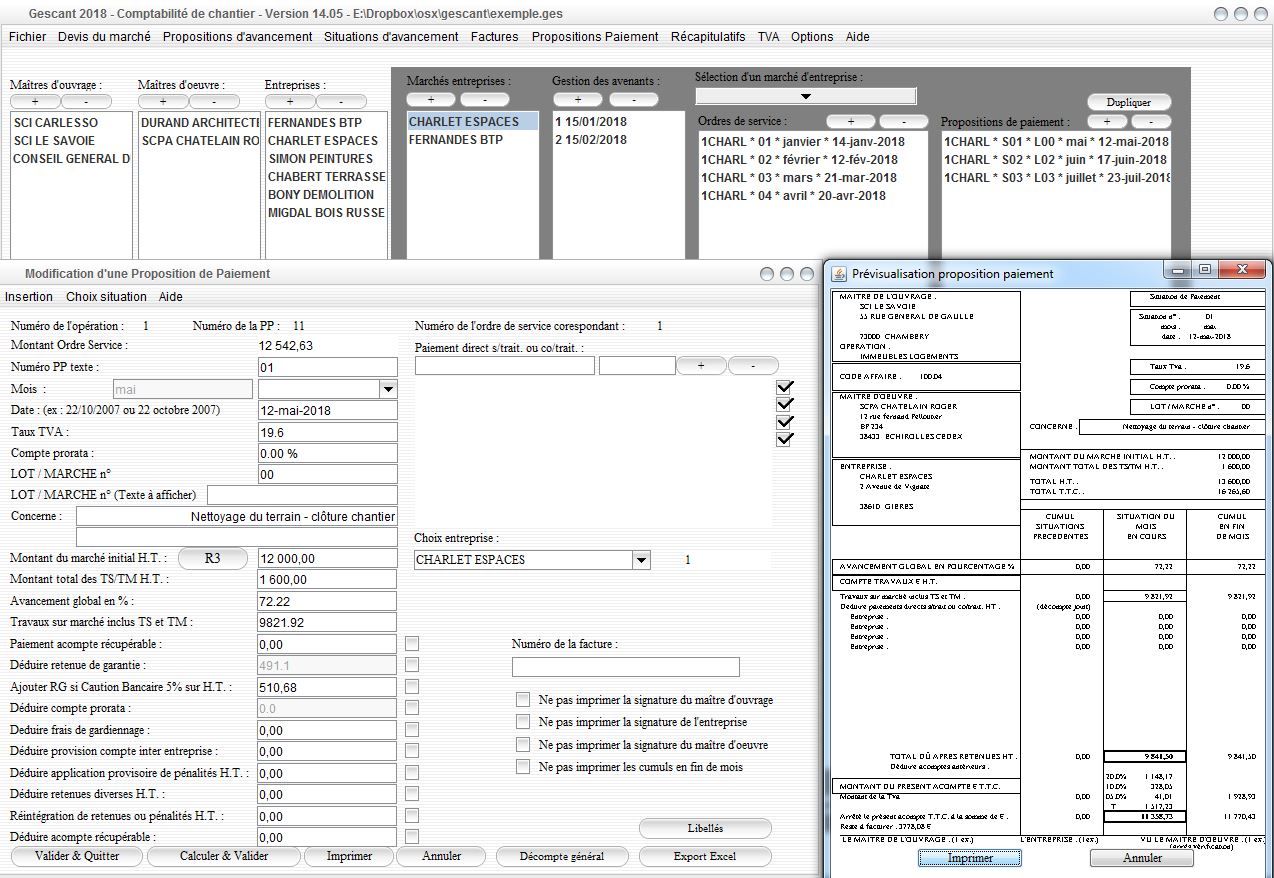
Task: Select avenant 2 15/02/2018
Action: [618, 140]
